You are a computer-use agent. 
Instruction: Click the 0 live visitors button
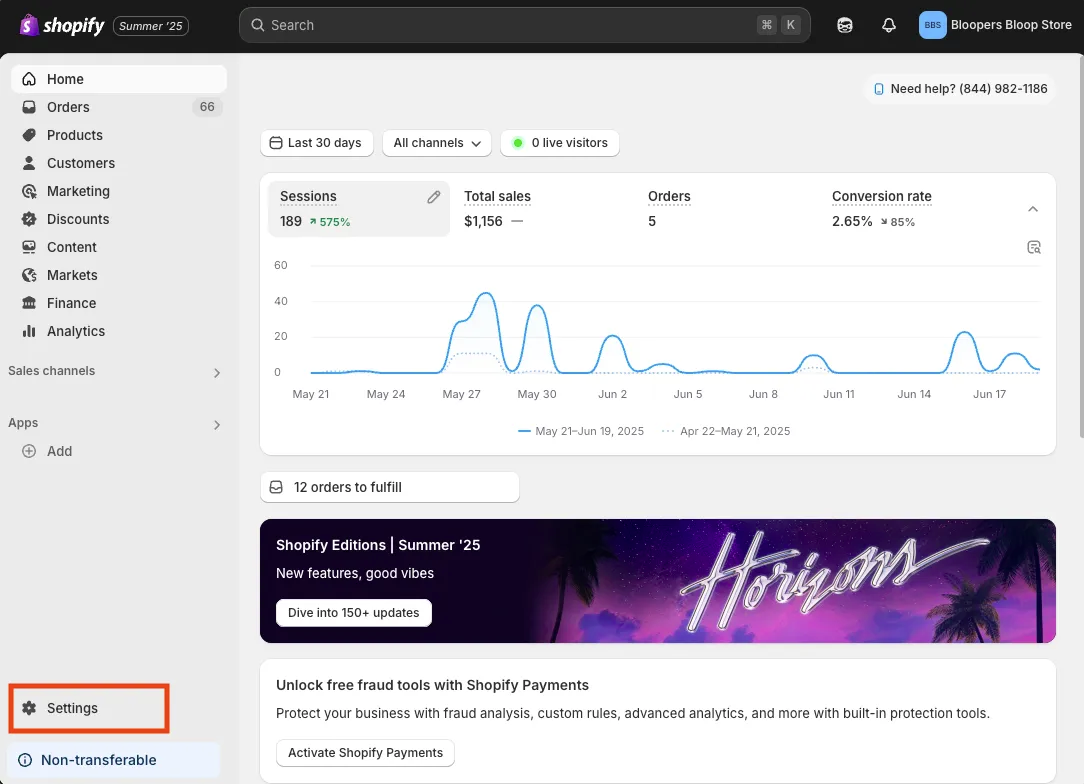pos(560,143)
